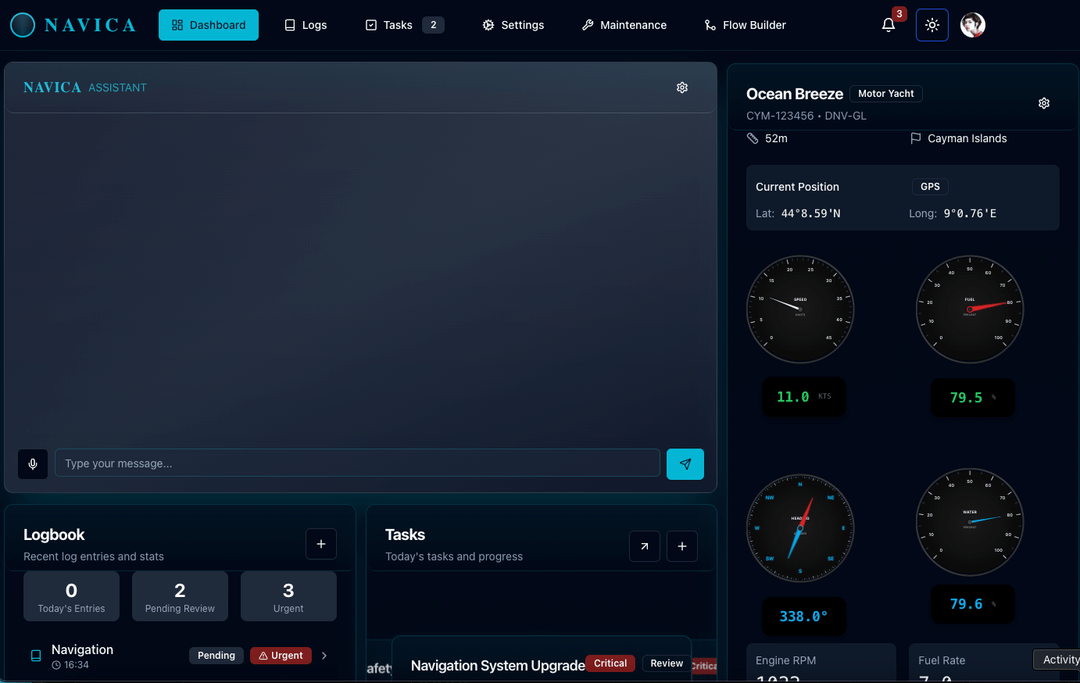Click the assistant microphone icon

pyautogui.click(x=32, y=464)
